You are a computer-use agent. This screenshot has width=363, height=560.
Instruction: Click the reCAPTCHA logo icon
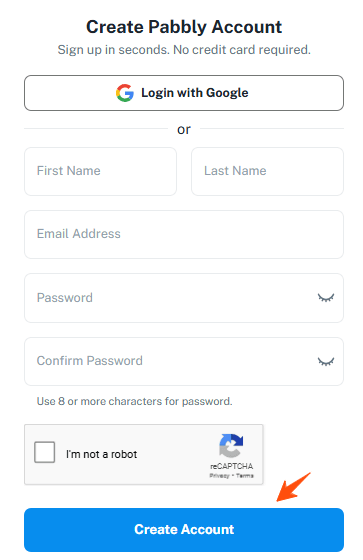231,445
